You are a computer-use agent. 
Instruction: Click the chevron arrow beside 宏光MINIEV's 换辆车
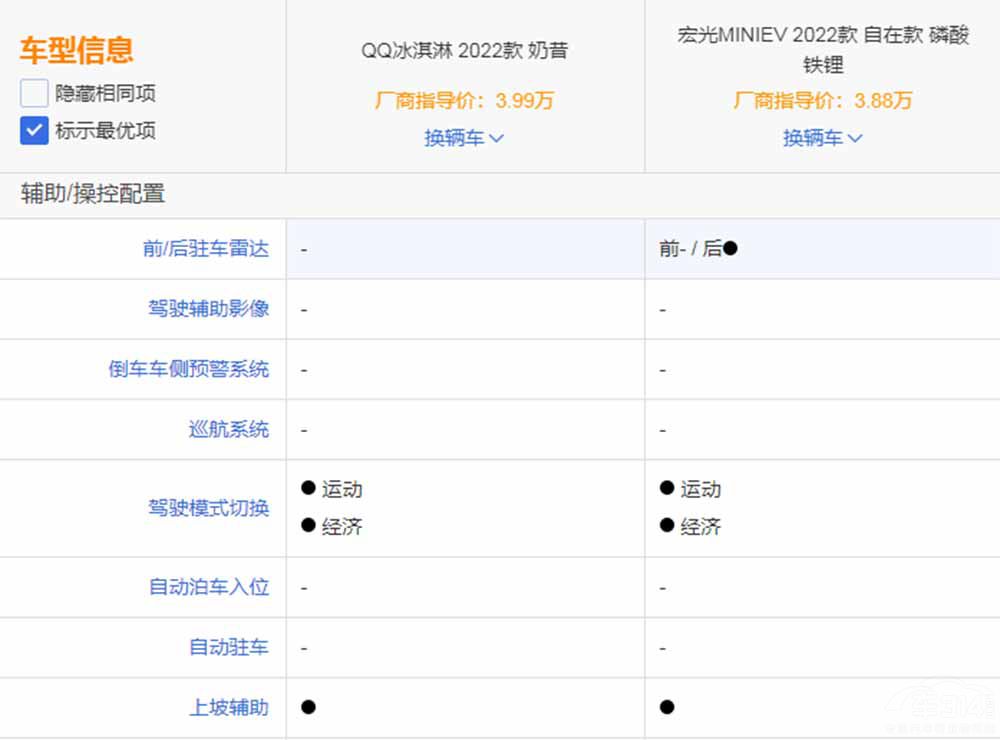855,138
